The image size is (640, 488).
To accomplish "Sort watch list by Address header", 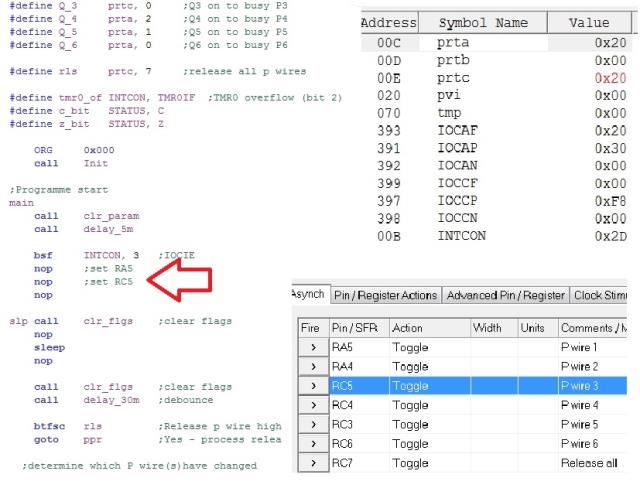I will (388, 23).
